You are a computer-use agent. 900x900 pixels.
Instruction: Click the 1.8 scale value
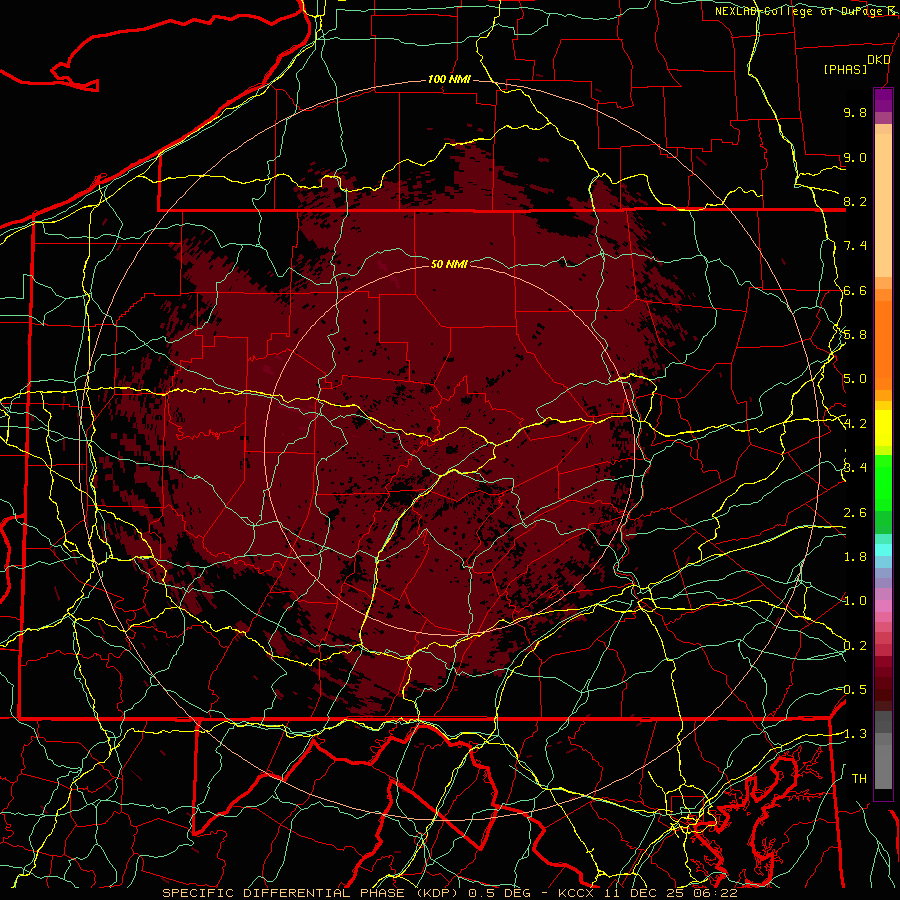tap(855, 557)
